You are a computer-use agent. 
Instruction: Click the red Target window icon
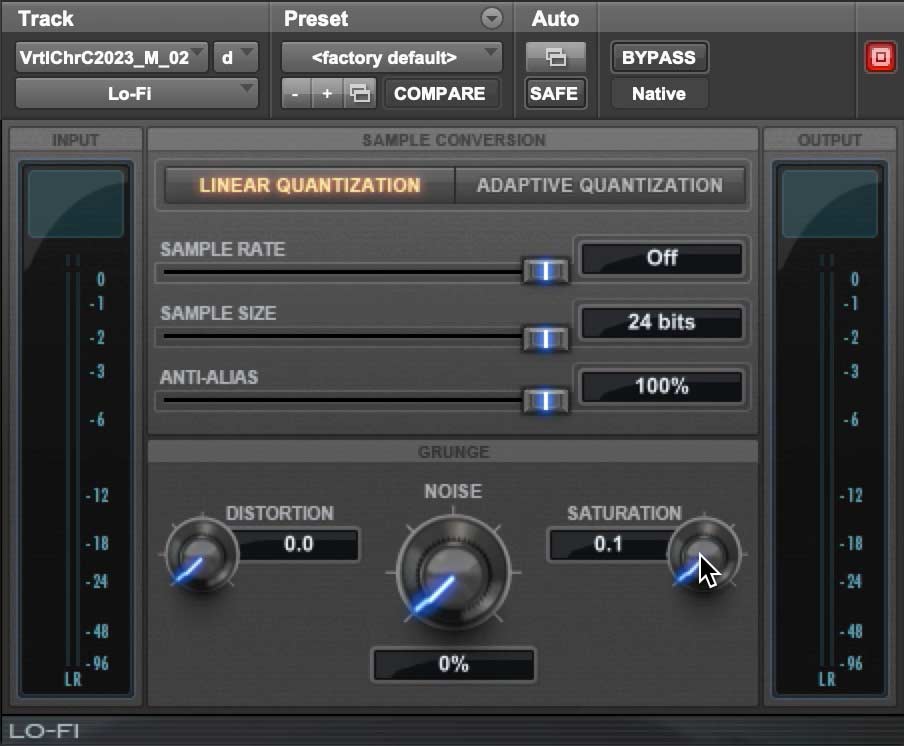click(x=881, y=57)
